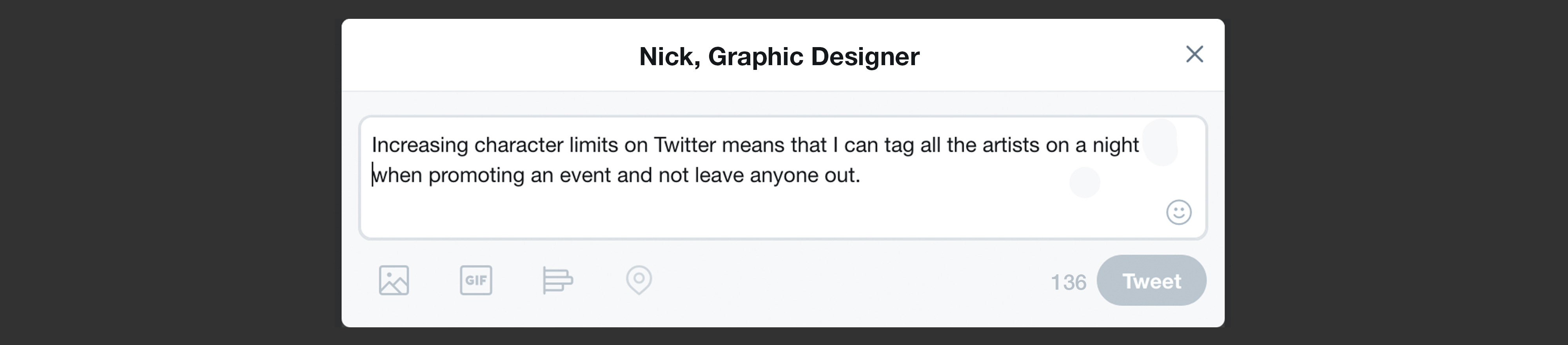The image size is (1568, 345).
Task: Click dark backdrop left of the dialog
Action: [x=171, y=173]
